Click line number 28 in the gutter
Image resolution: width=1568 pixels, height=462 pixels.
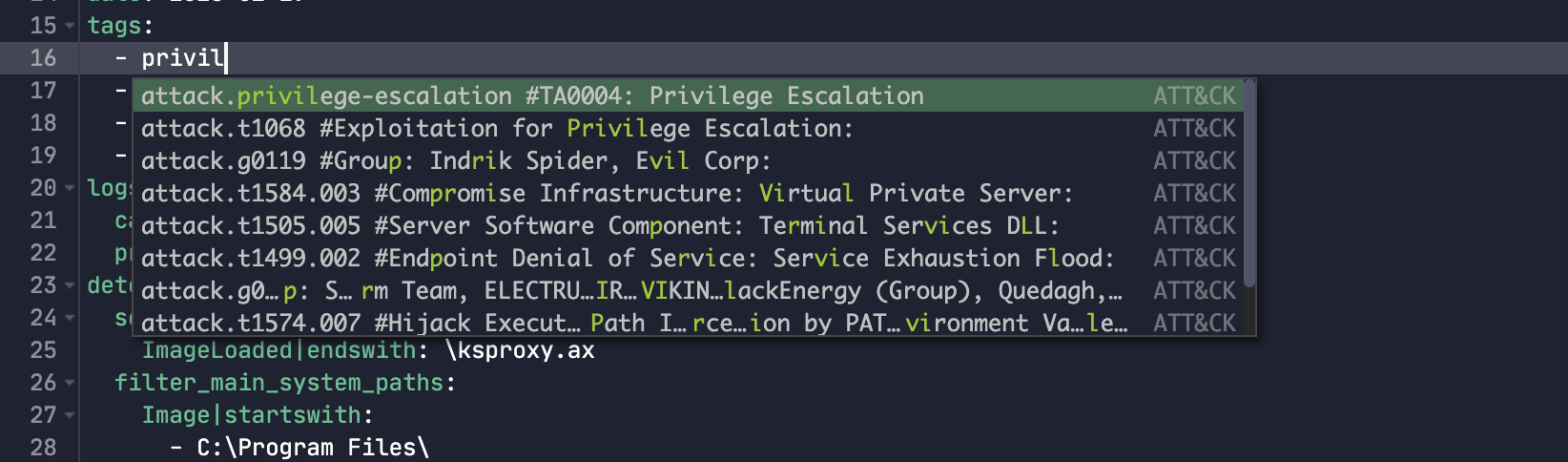pyautogui.click(x=43, y=448)
